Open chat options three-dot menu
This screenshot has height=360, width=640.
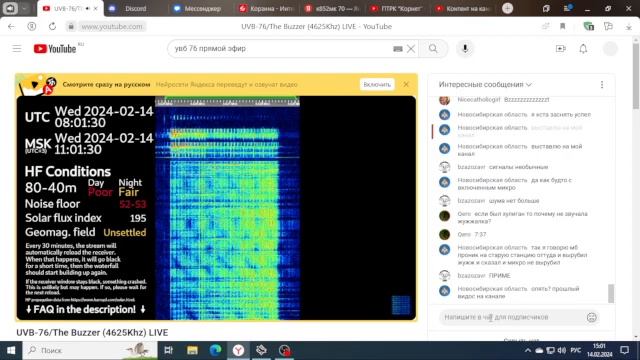click(x=602, y=84)
